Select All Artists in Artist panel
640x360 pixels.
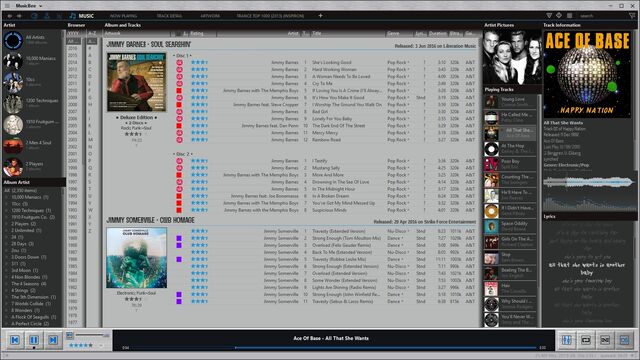33,40
